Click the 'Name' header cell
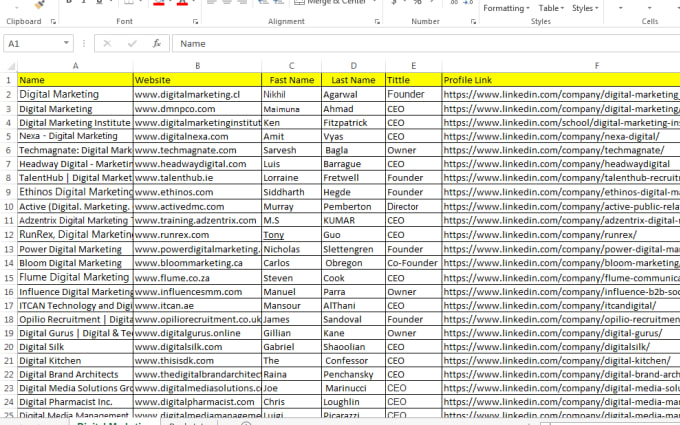680x425 pixels. click(x=75, y=80)
